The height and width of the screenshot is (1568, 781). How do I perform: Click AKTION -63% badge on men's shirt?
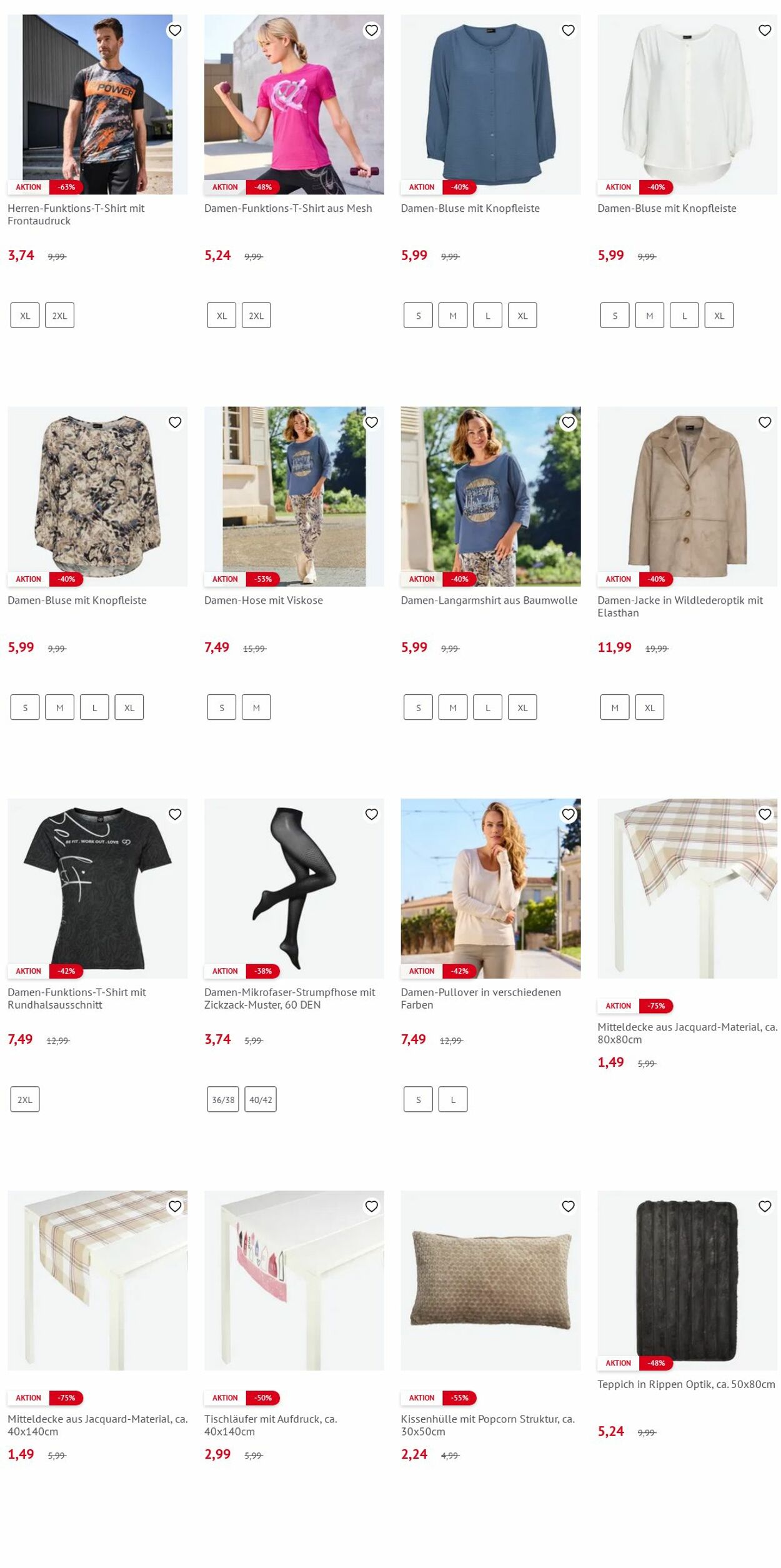click(x=45, y=187)
